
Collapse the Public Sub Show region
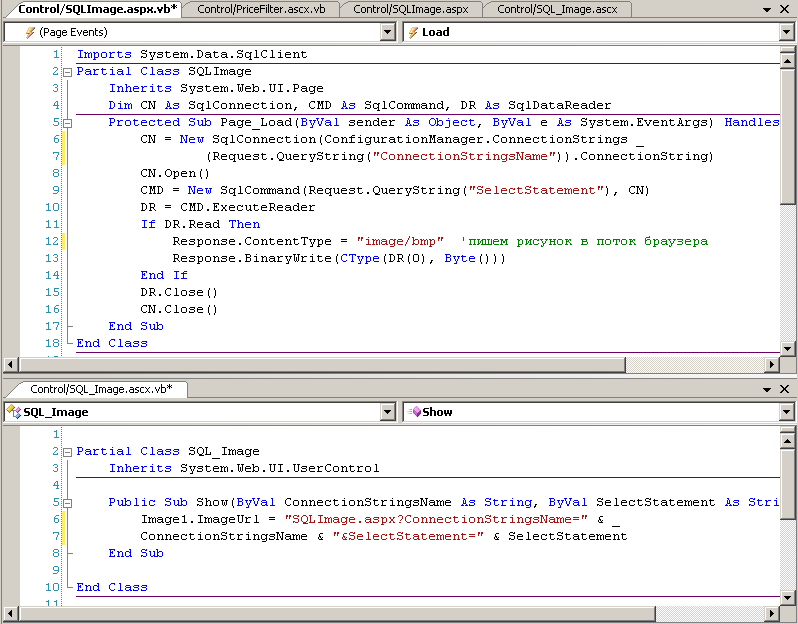pos(67,503)
